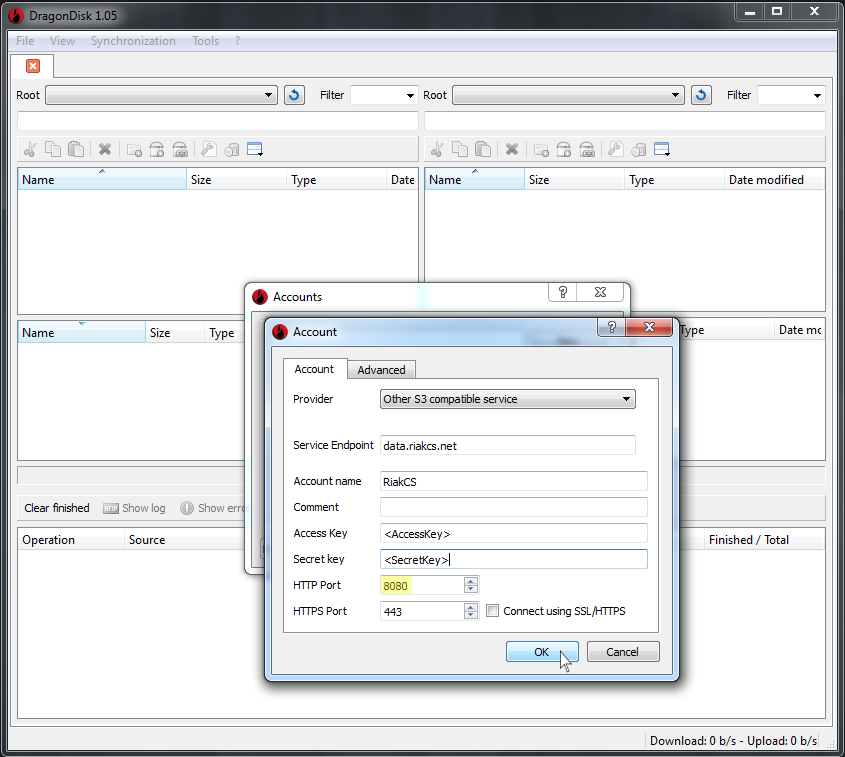This screenshot has width=845, height=757.
Task: Enable Connect using SSL/HTTPS
Action: (x=491, y=611)
